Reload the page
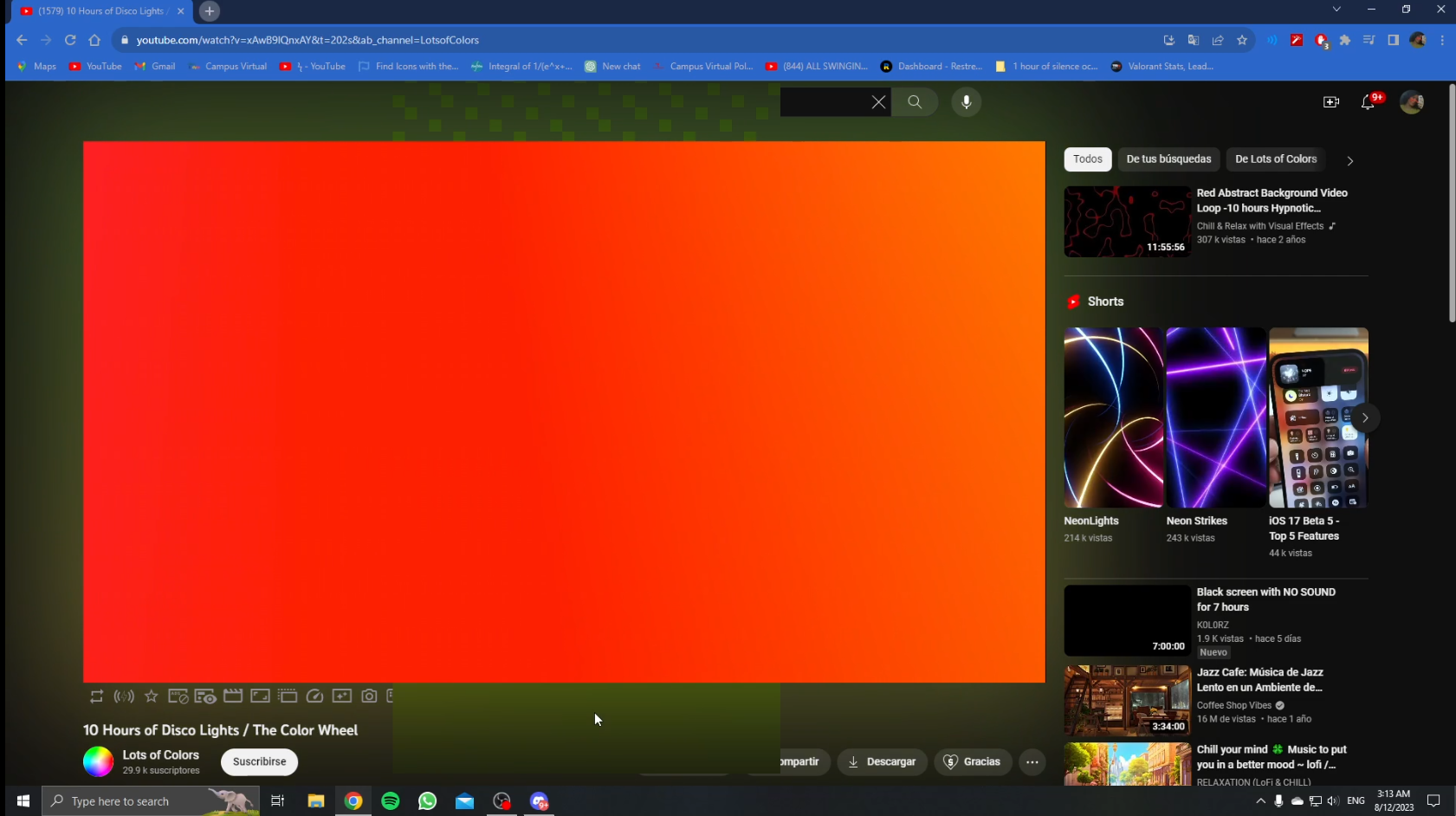 pyautogui.click(x=70, y=40)
